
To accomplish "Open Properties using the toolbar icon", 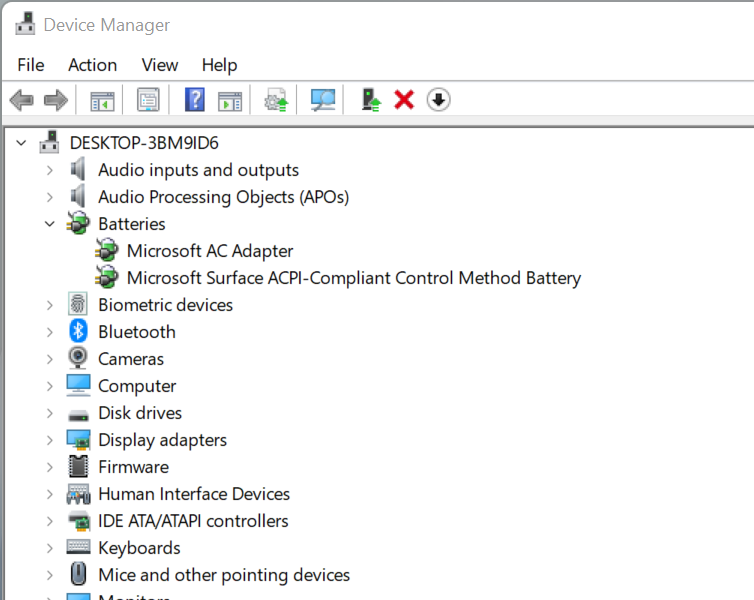I will click(x=149, y=100).
